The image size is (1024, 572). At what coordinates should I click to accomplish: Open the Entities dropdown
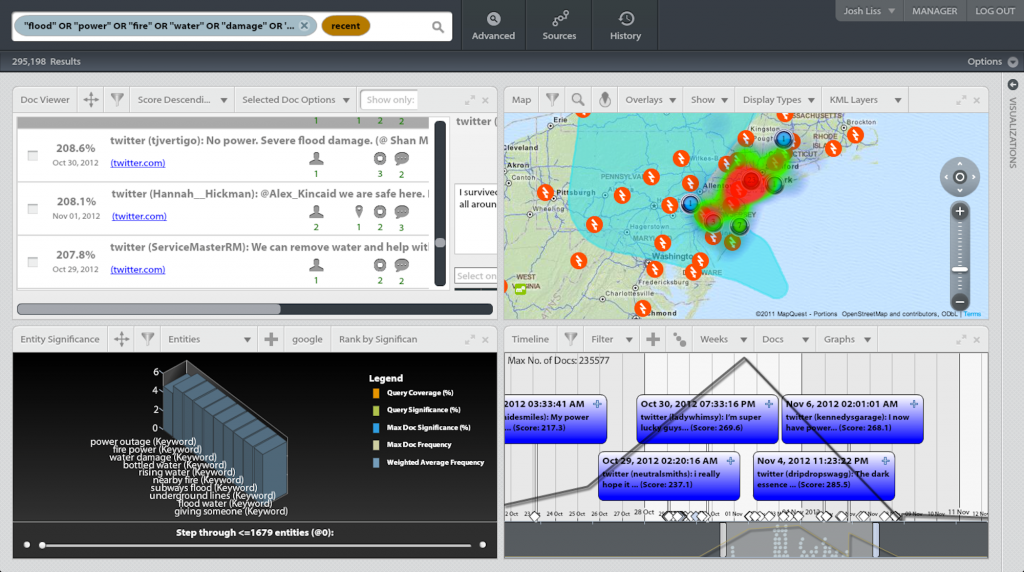[x=209, y=340]
